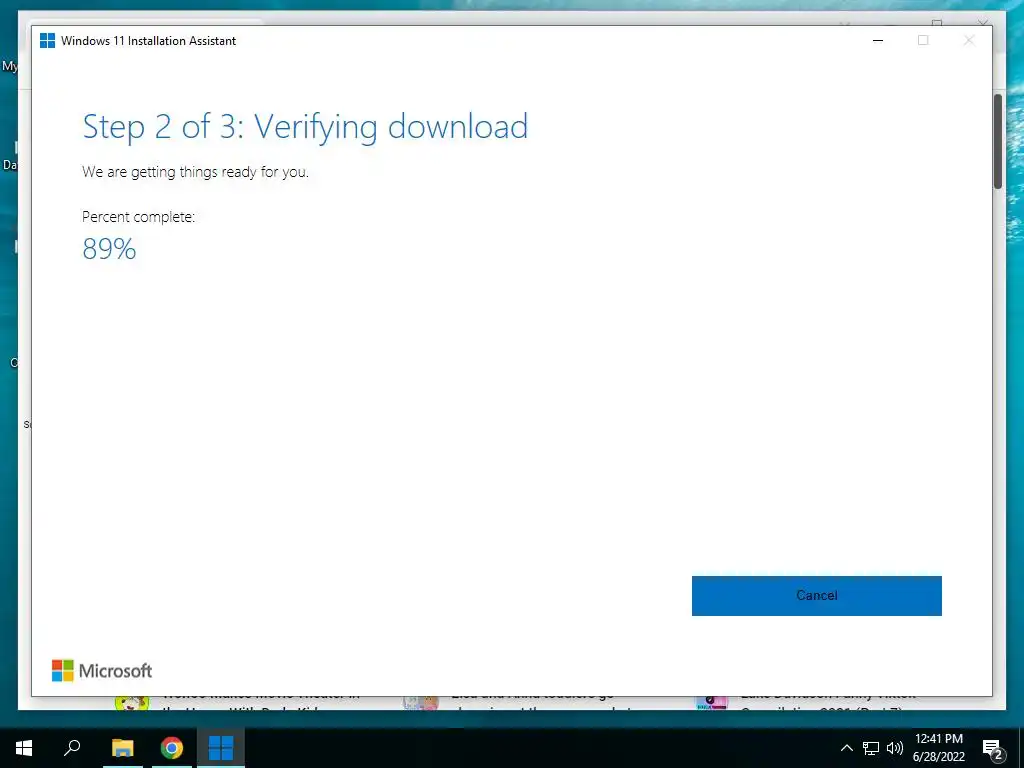Open notification center with 2 notifications
This screenshot has height=768, width=1024.
pyautogui.click(x=993, y=748)
